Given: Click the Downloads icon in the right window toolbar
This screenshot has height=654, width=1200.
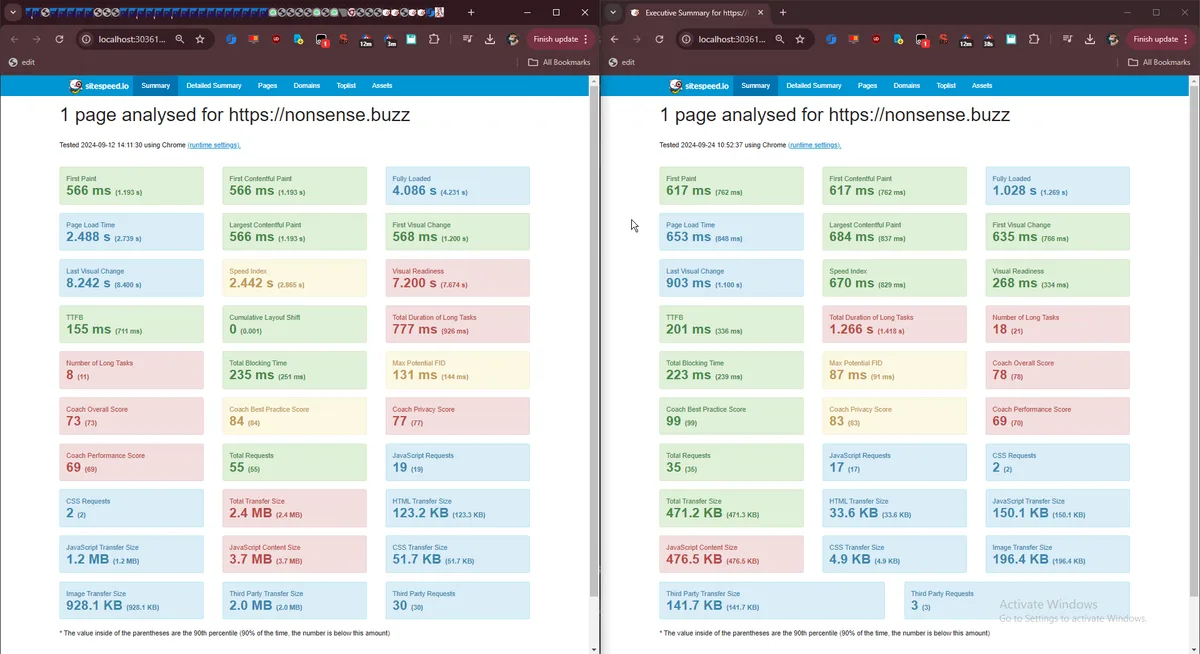Looking at the screenshot, I should pyautogui.click(x=1089, y=39).
